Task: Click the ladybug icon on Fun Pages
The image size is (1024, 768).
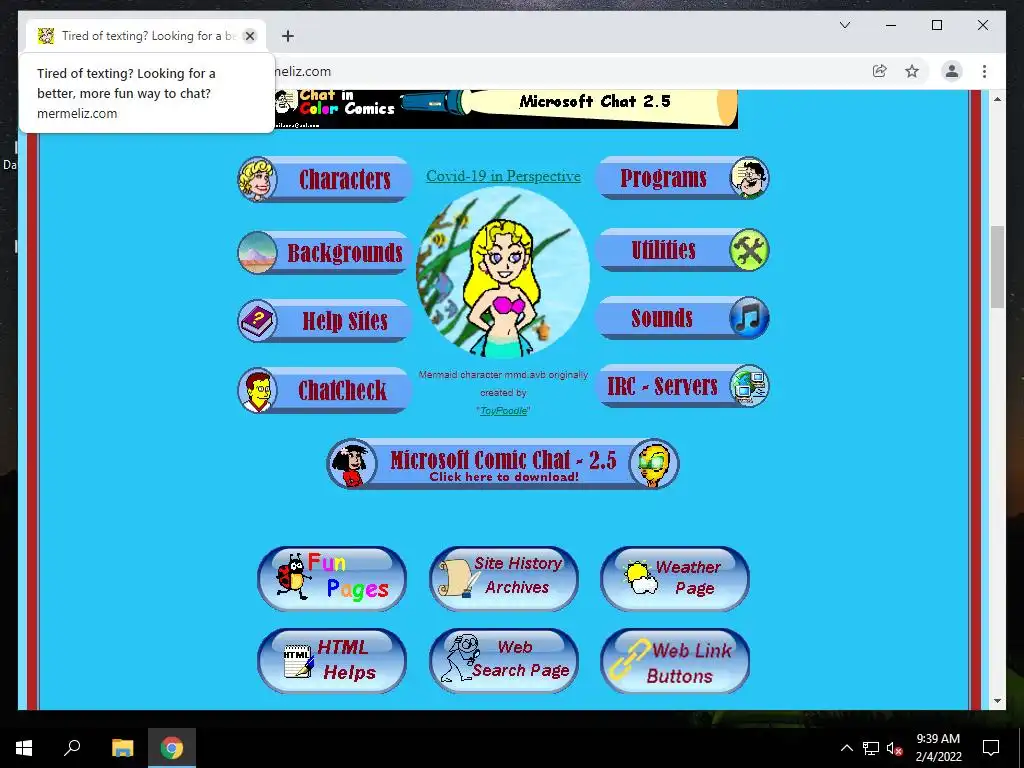Action: (x=291, y=576)
